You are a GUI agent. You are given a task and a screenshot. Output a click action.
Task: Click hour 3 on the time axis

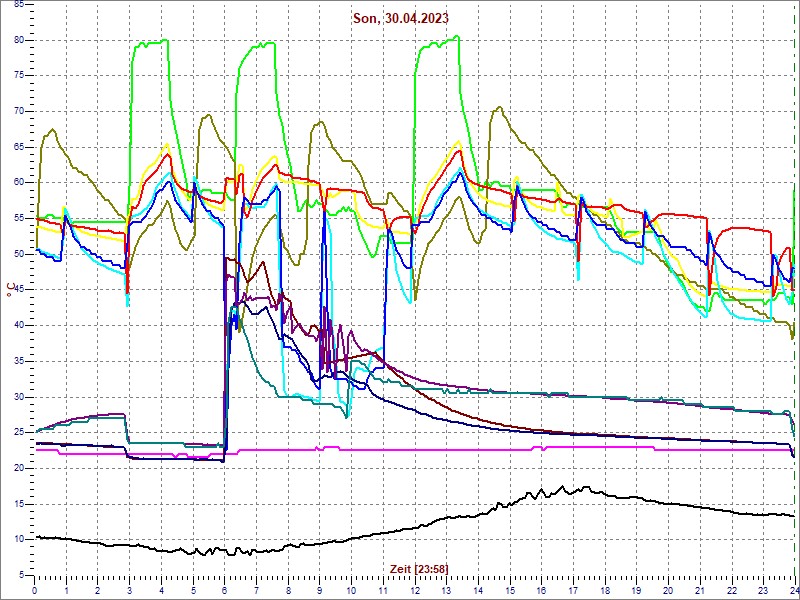tap(130, 590)
